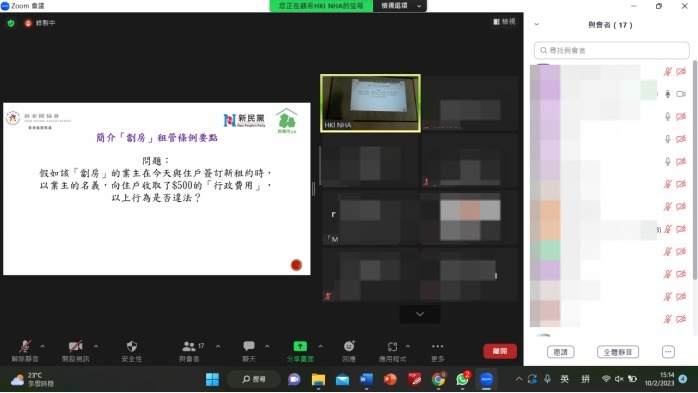
Task: Expand audio options arrow beside microphone
Action: click(x=42, y=346)
